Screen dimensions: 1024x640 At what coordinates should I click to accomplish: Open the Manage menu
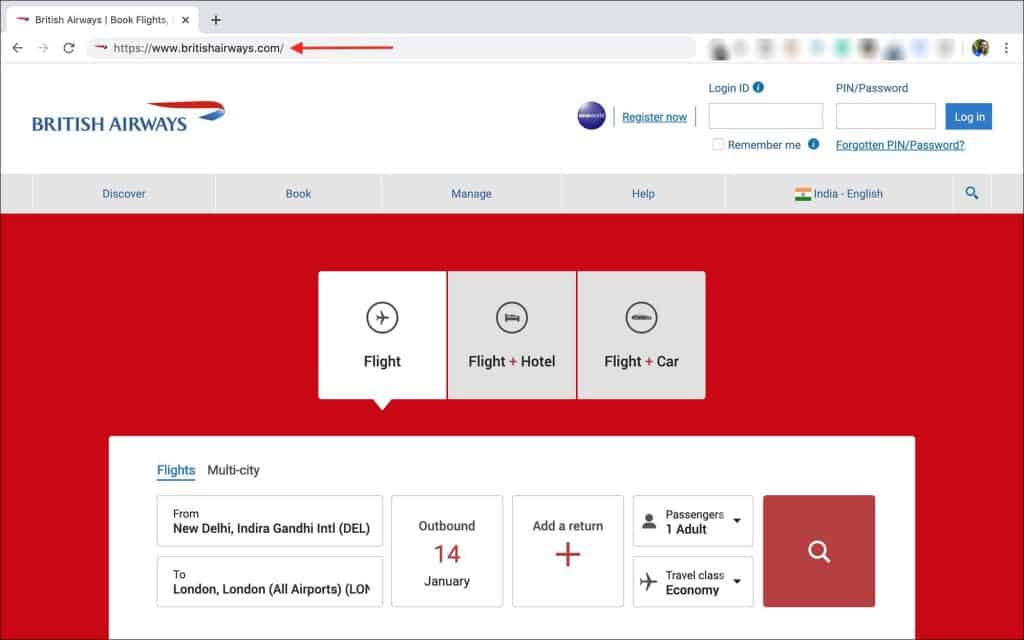[x=472, y=194]
